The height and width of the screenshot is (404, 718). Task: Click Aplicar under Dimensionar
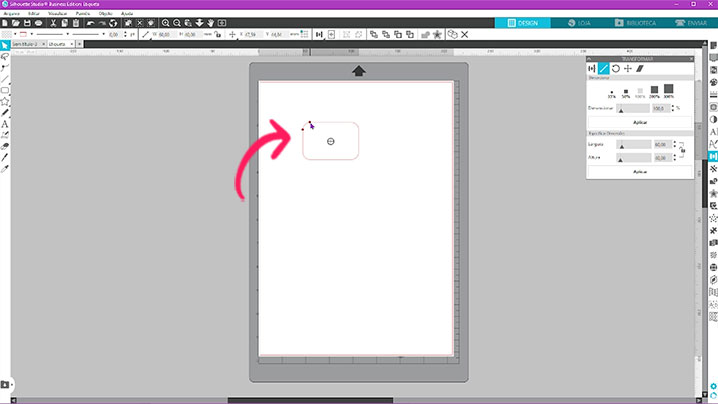pos(640,122)
